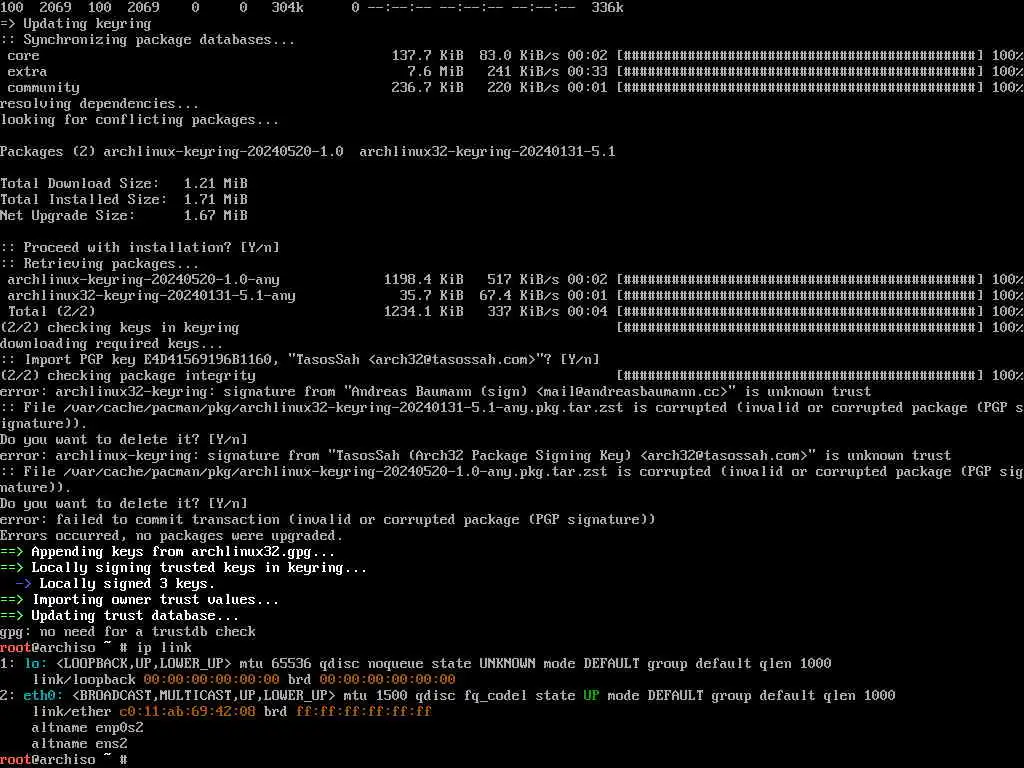This screenshot has width=1024, height=768.
Task: Click the 'Total (2/2)' download row label
Action: 52,312
